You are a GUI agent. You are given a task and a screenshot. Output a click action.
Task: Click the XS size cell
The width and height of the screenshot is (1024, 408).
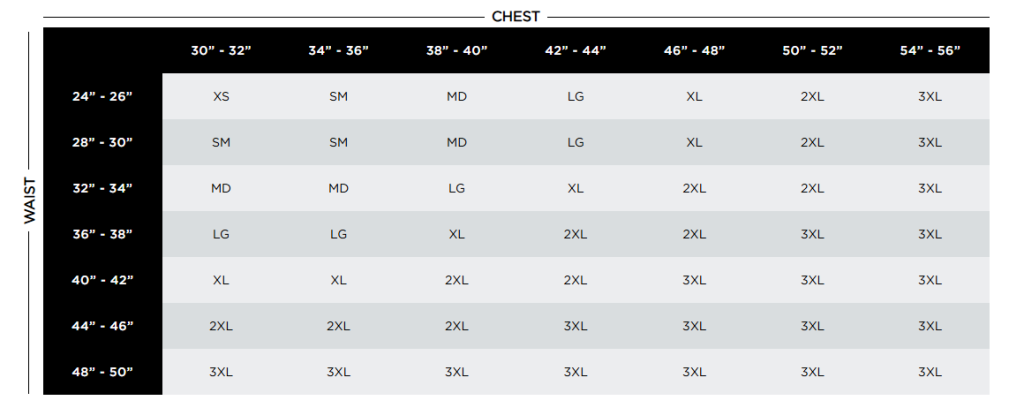point(221,97)
